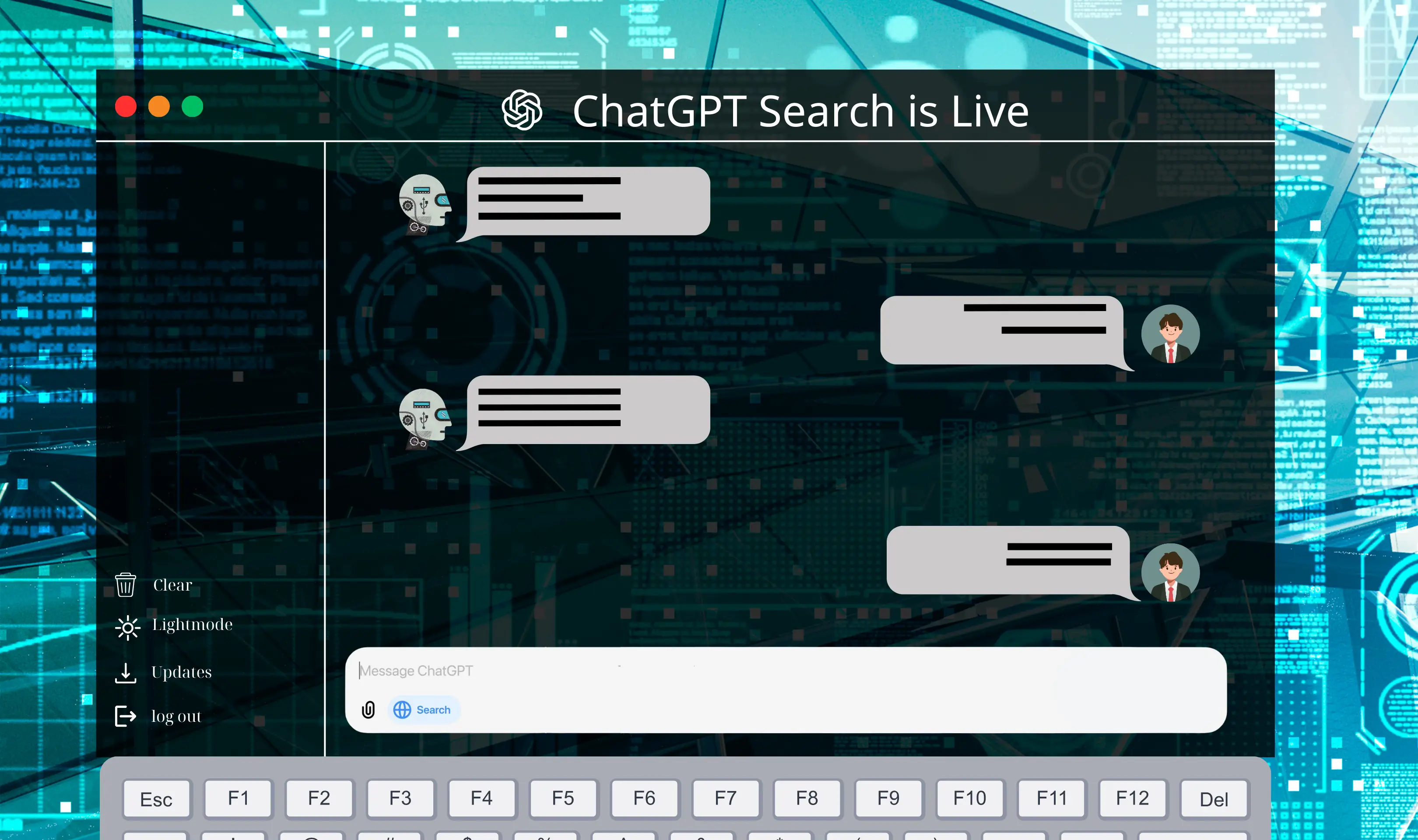This screenshot has height=840, width=1418.
Task: Click the globe icon inside the Search pill
Action: click(403, 709)
